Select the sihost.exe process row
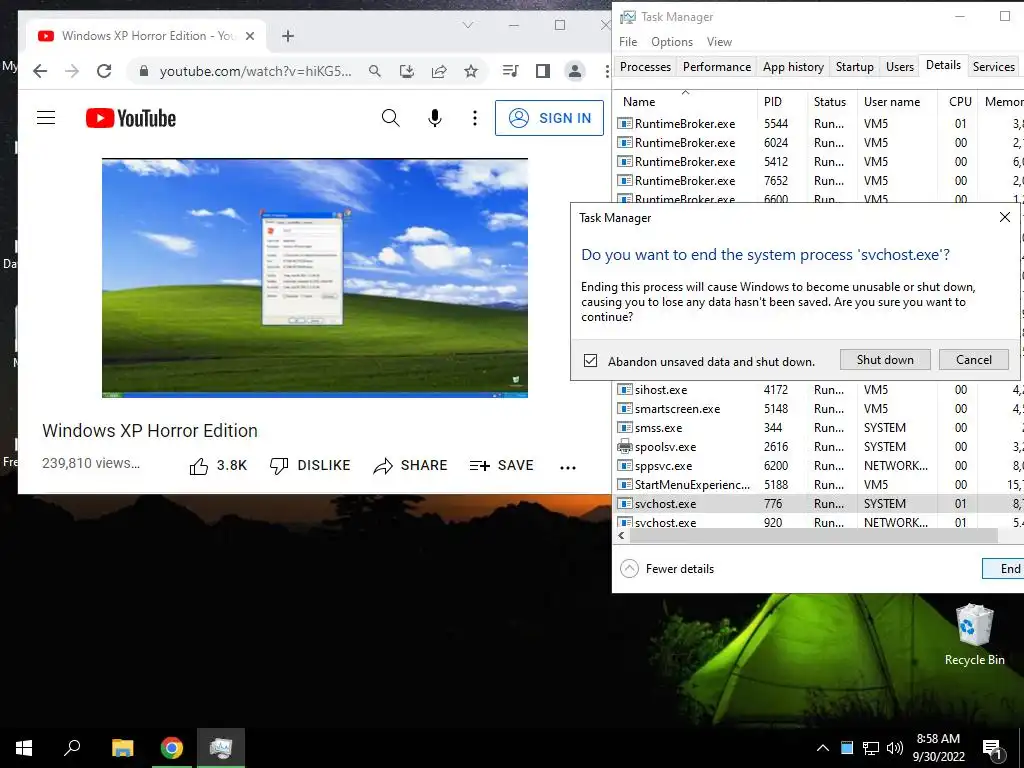 coord(820,390)
